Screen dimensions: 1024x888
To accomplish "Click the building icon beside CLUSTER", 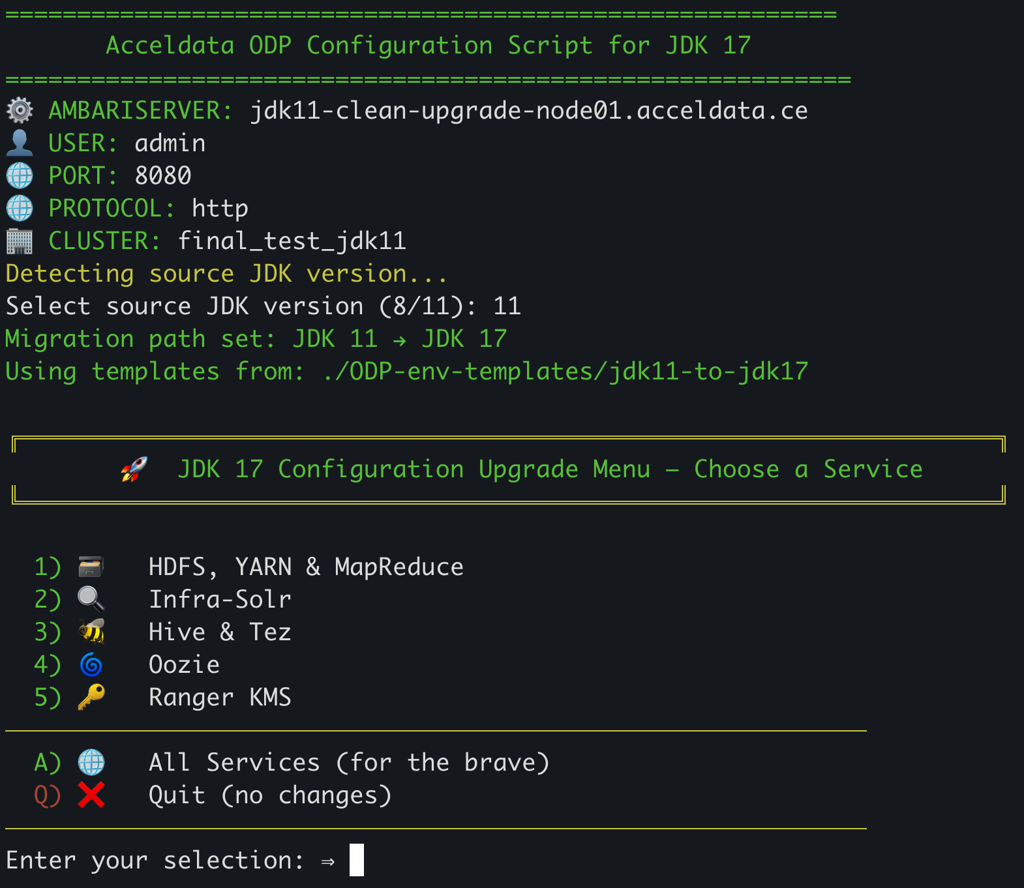I will click(x=19, y=241).
